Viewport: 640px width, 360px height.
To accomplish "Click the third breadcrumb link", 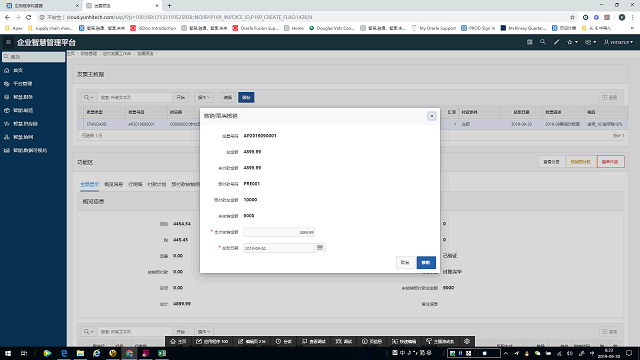I will pyautogui.click(x=117, y=54).
